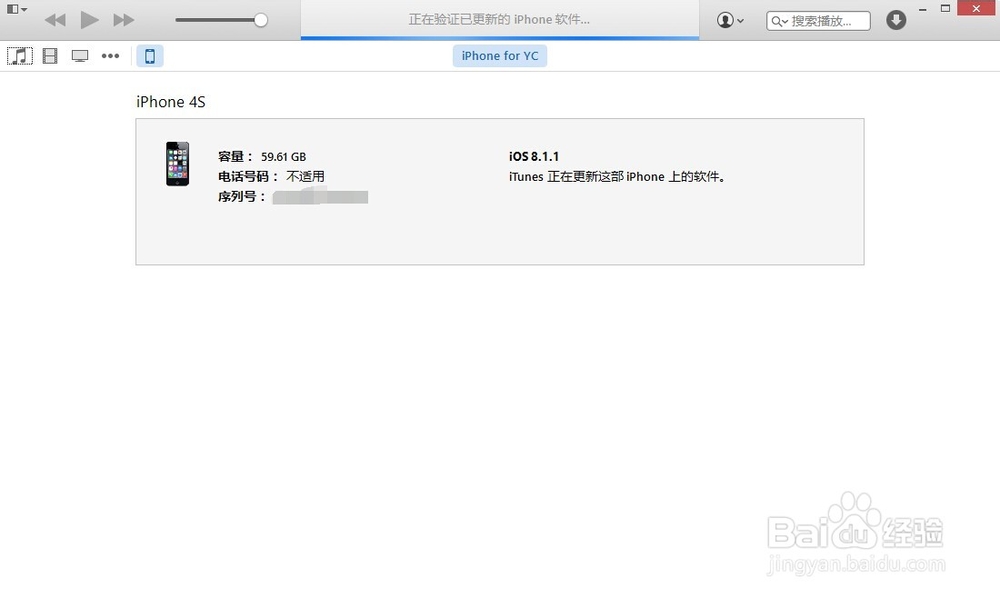Click the phone number value 不适用
Screen dimensions: 1000x598
pos(305,177)
